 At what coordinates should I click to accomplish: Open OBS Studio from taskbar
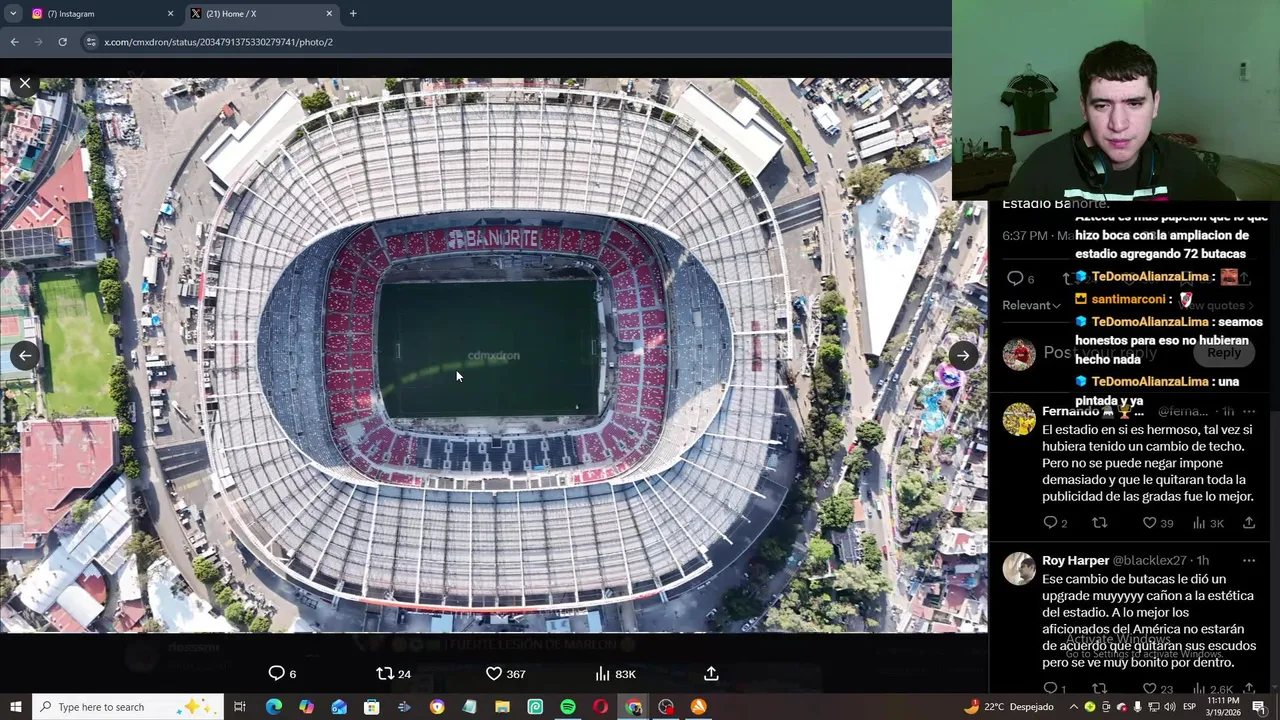click(666, 707)
